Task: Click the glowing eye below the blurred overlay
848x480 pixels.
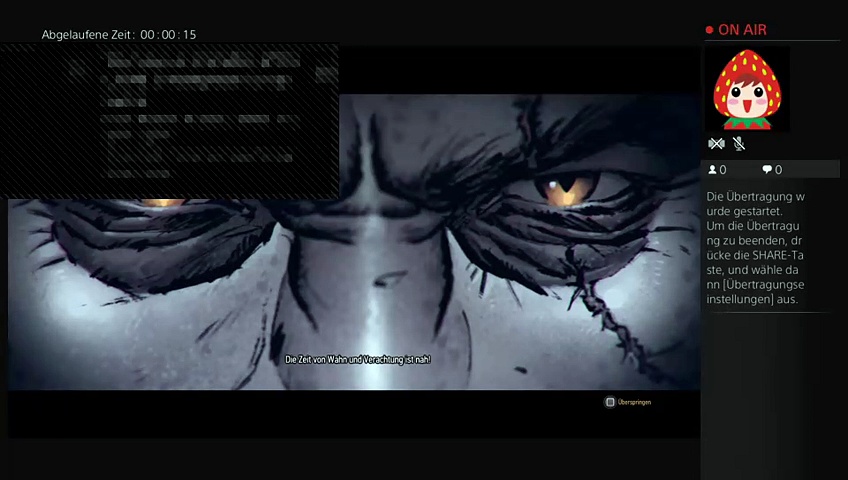Action: pos(160,204)
